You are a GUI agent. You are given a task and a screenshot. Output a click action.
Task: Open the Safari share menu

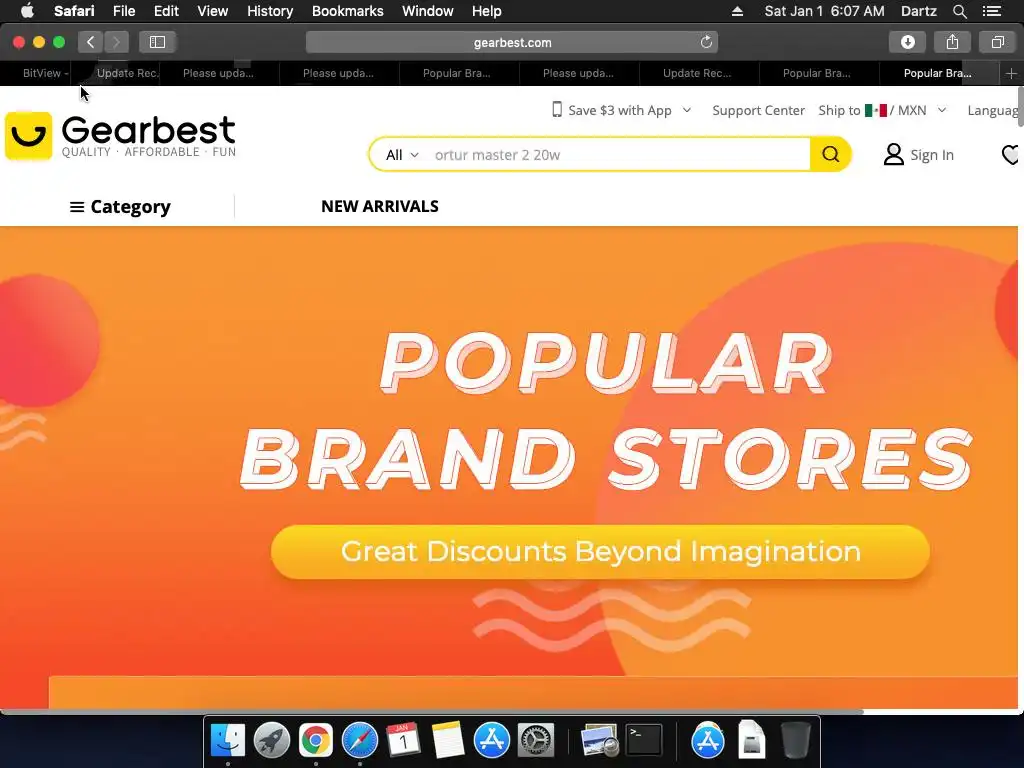[952, 42]
